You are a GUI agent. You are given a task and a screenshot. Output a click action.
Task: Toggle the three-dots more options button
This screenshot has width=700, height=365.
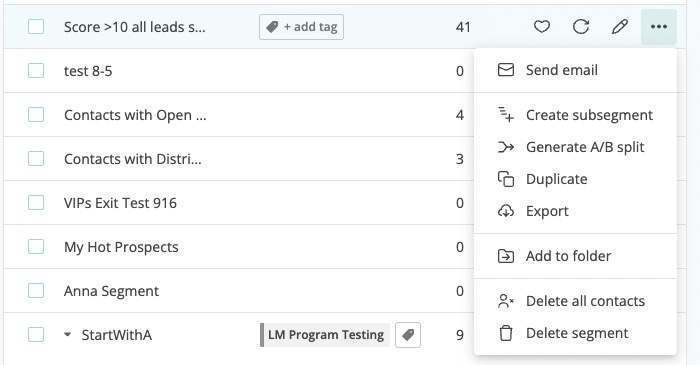tap(659, 27)
